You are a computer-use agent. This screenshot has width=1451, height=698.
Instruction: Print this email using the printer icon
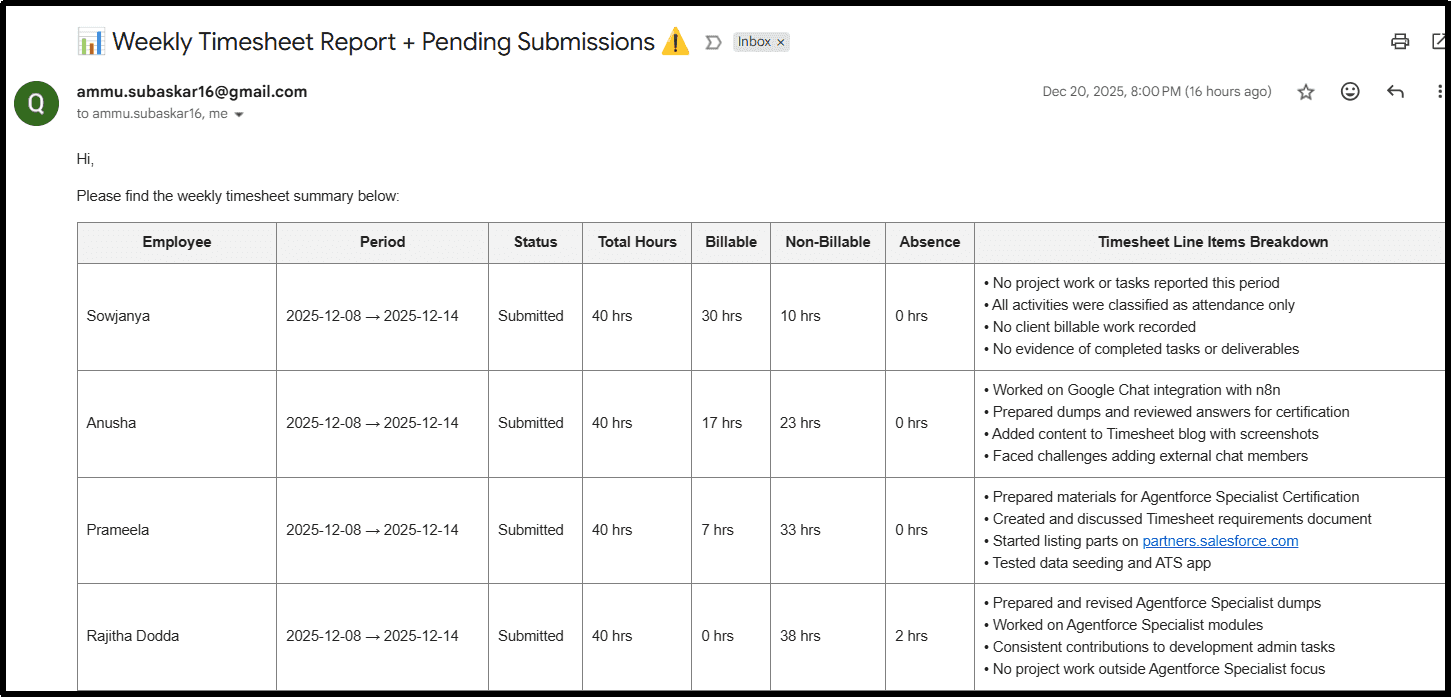click(1400, 42)
